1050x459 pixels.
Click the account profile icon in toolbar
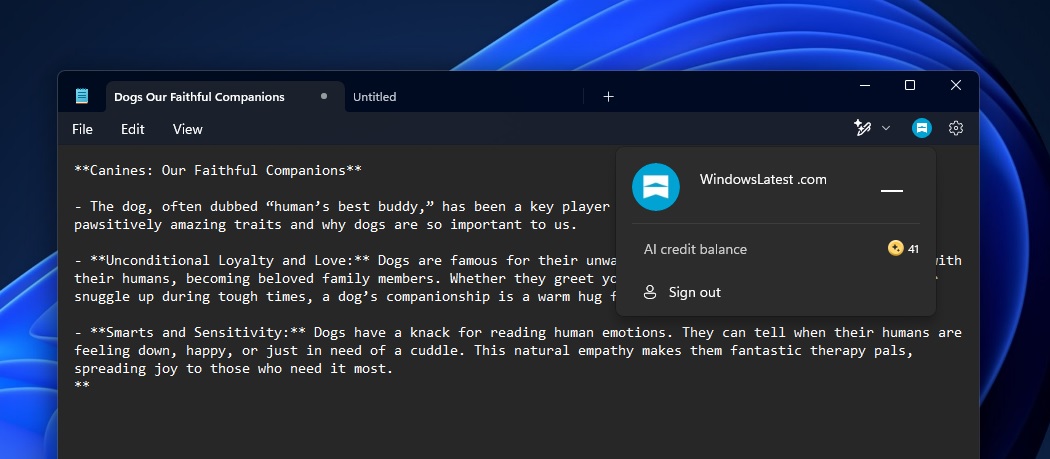tap(922, 128)
